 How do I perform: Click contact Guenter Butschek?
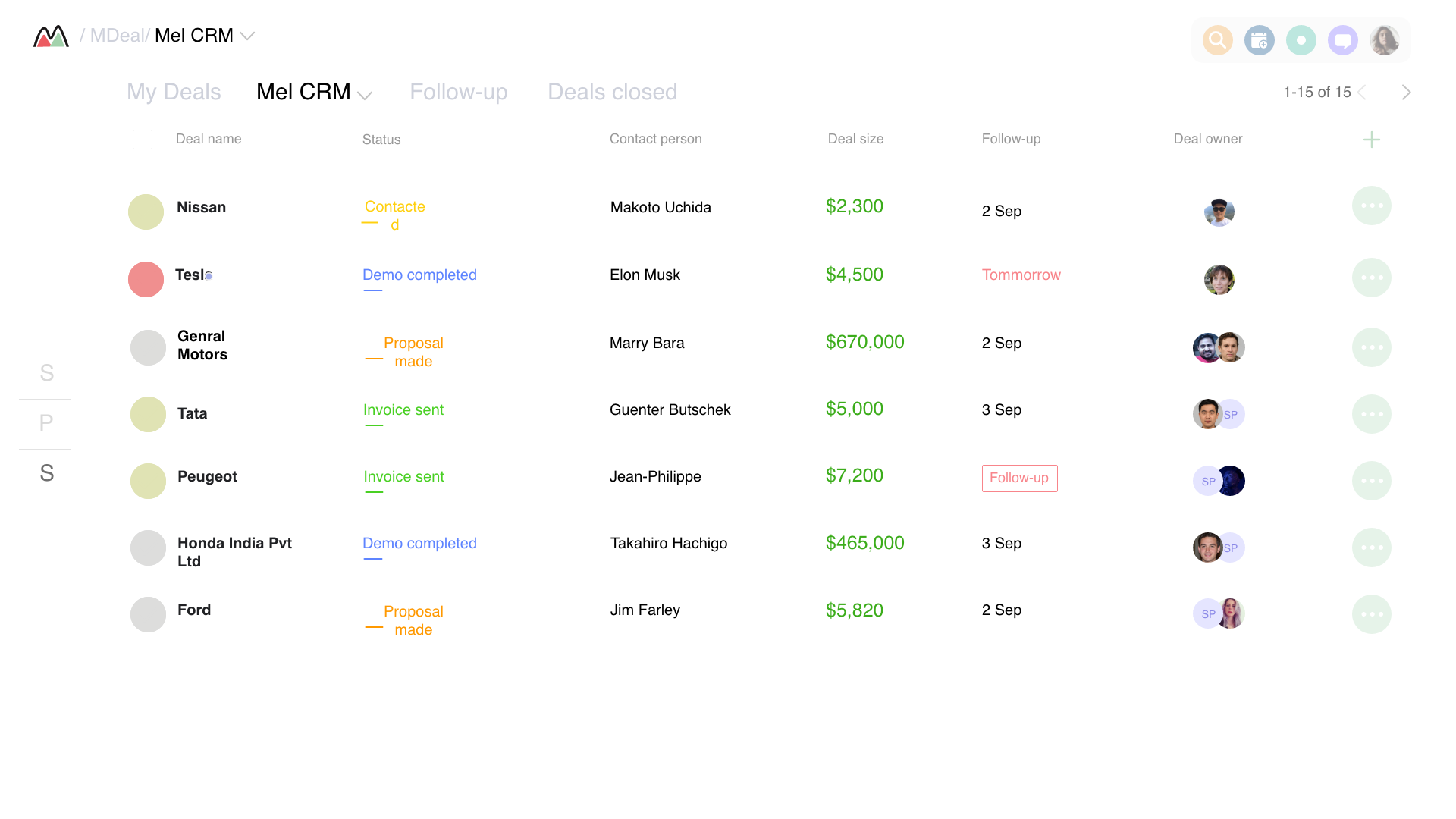tap(670, 410)
